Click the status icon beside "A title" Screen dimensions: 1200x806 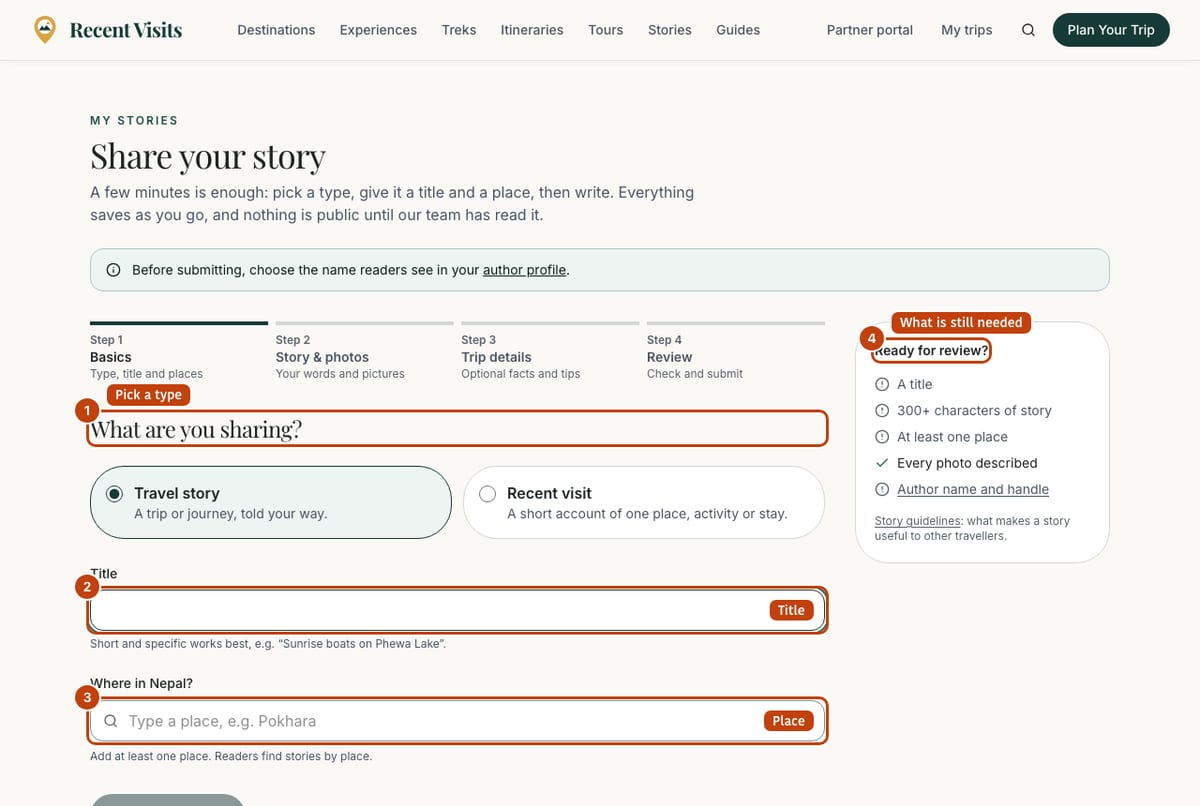(882, 384)
